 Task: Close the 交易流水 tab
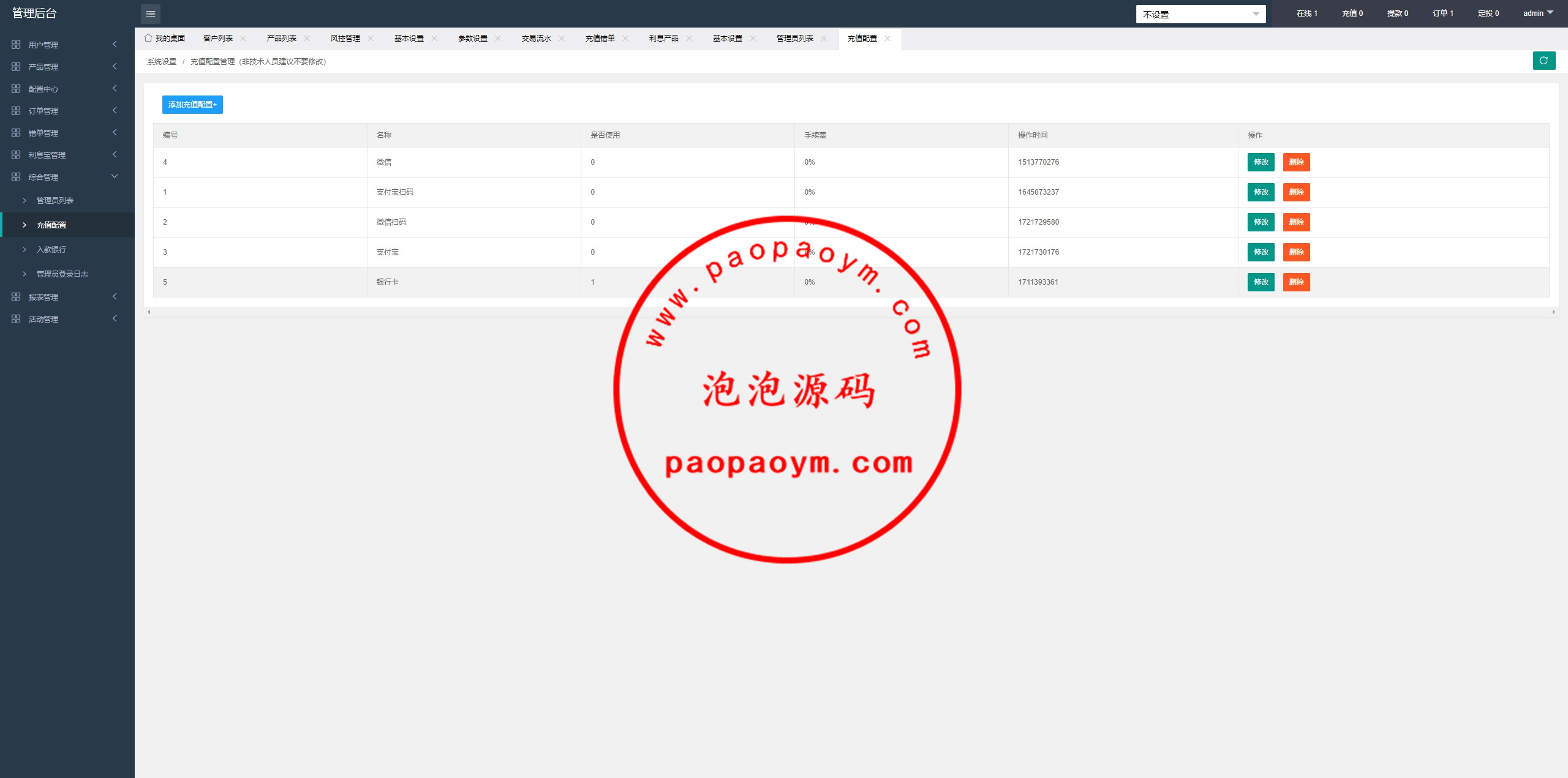point(562,38)
